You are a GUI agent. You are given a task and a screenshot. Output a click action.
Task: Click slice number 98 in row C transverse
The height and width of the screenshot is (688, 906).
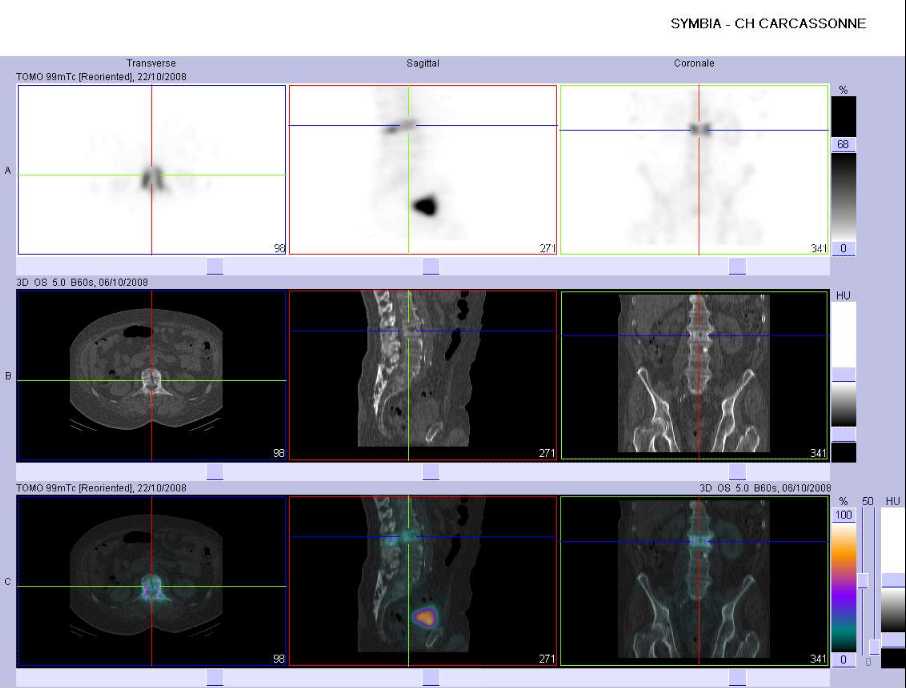point(279,659)
